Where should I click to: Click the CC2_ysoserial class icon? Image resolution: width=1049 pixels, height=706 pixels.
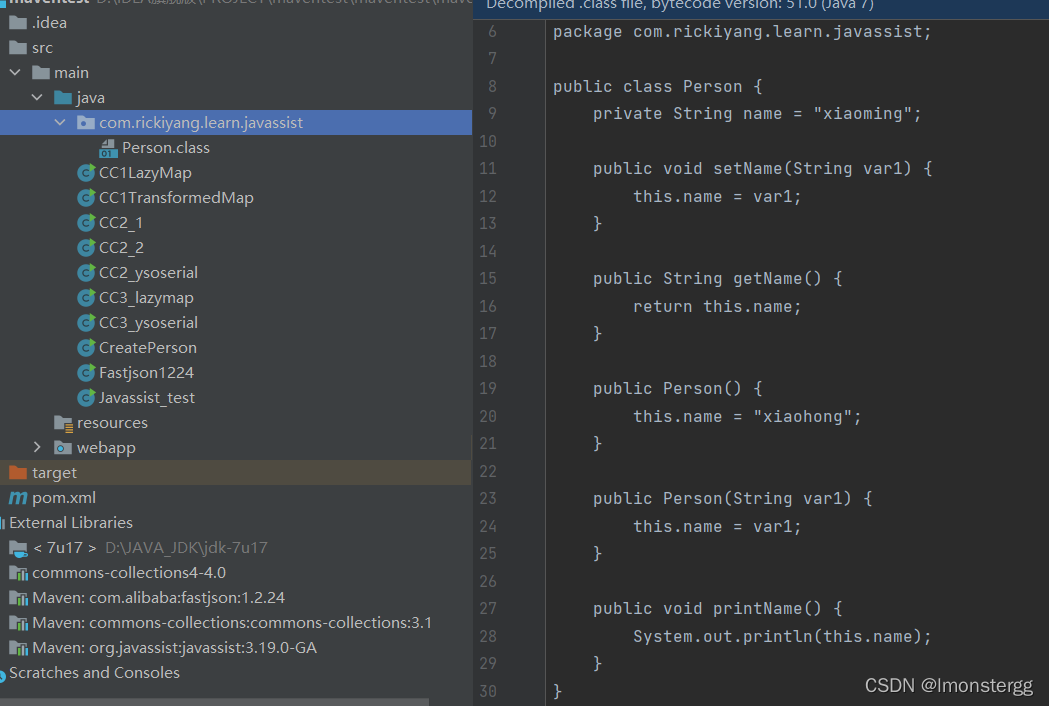(x=86, y=273)
